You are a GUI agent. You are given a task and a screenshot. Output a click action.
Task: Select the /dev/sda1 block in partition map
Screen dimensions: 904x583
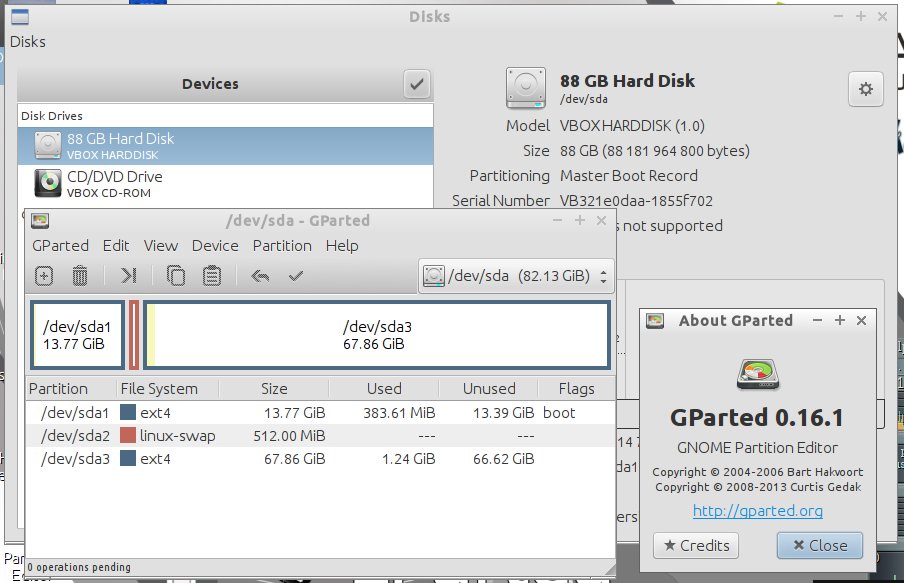[x=77, y=335]
